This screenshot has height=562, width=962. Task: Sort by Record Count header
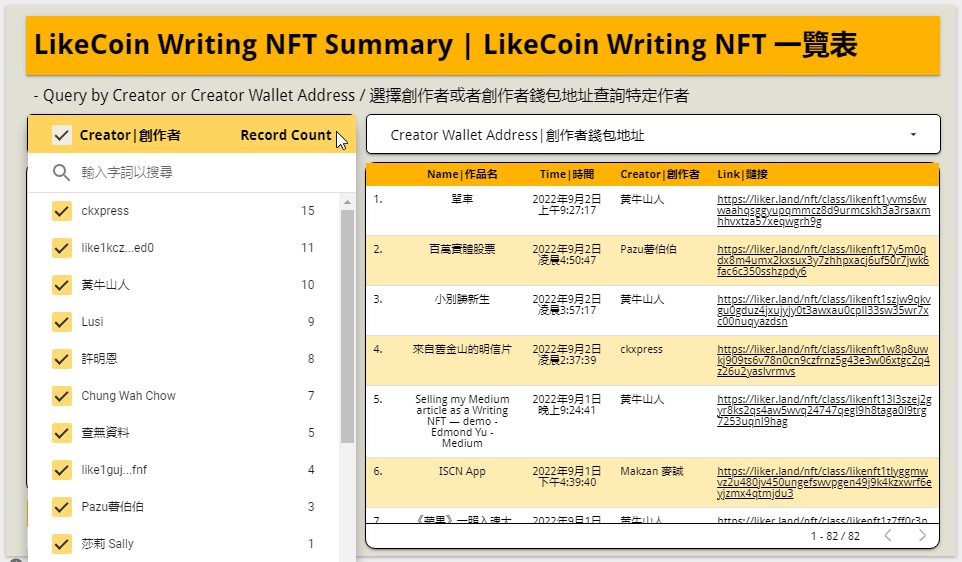tap(285, 135)
